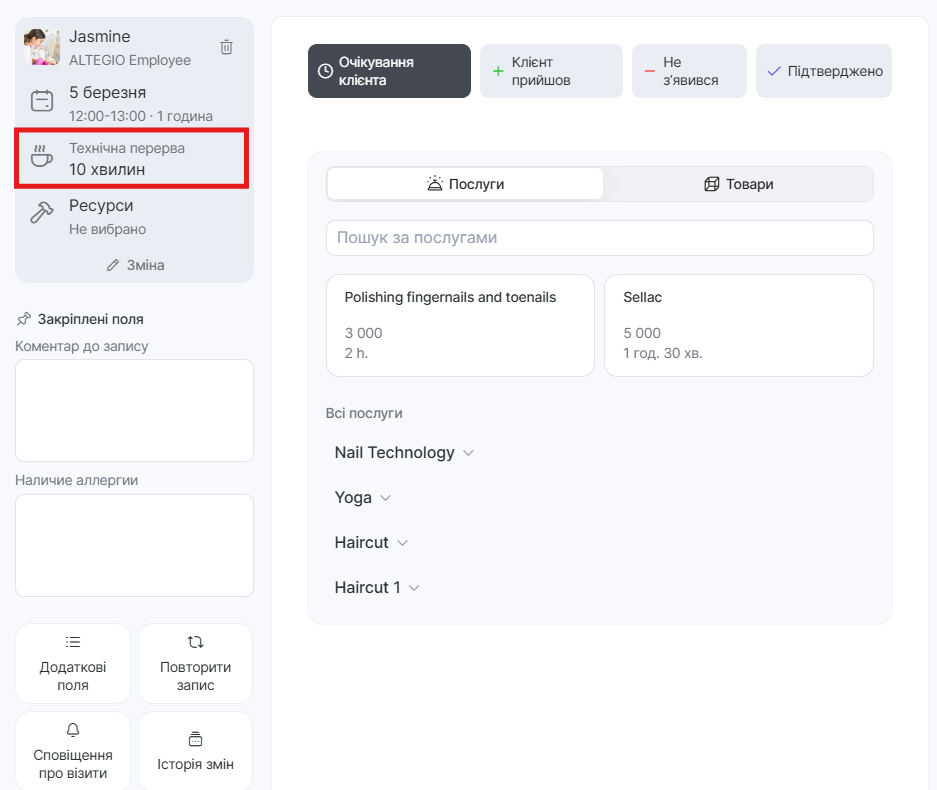Screen dimensions: 937x790
Task: Mark visit as Клієнт прийшов
Action: [550, 71]
